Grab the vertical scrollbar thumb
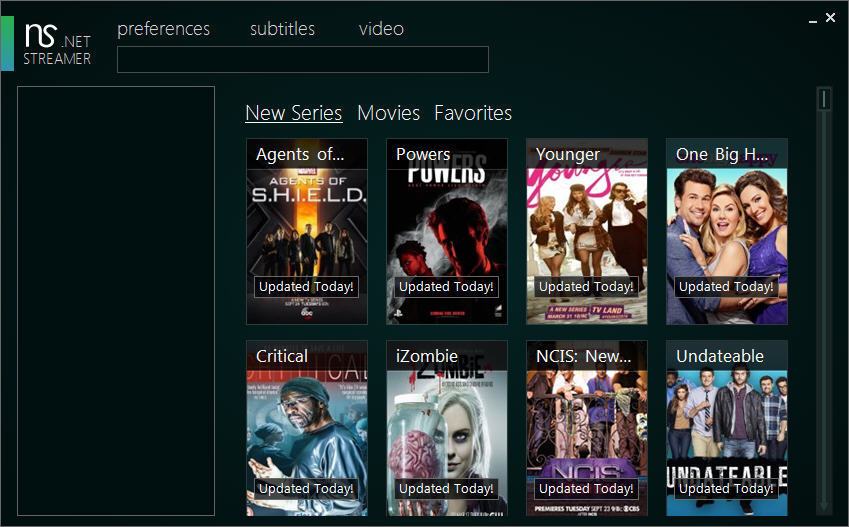Image resolution: width=849 pixels, height=527 pixels. pos(824,99)
